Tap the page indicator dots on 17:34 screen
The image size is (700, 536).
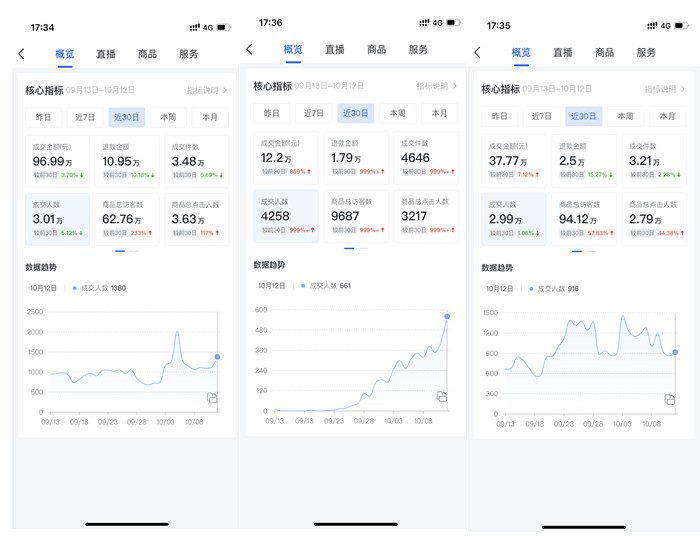click(127, 251)
